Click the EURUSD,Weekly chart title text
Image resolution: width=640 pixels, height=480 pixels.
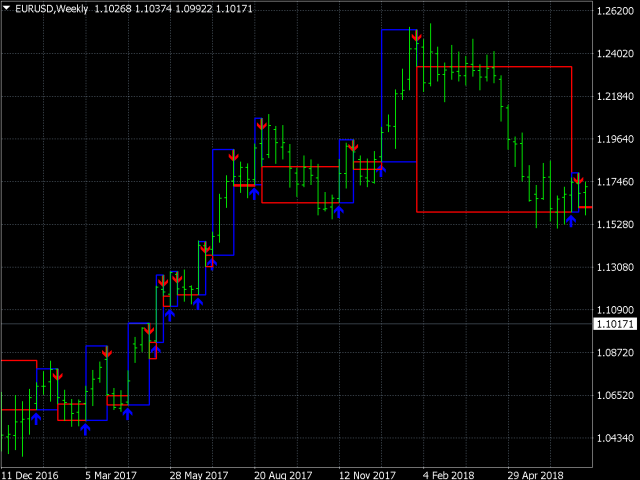click(50, 9)
